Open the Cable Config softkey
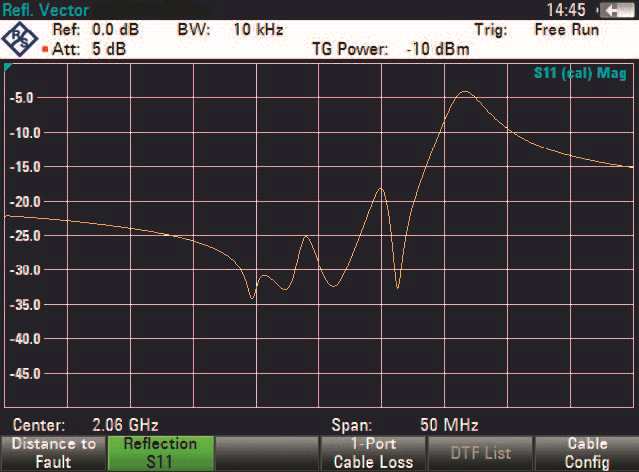 [587, 454]
